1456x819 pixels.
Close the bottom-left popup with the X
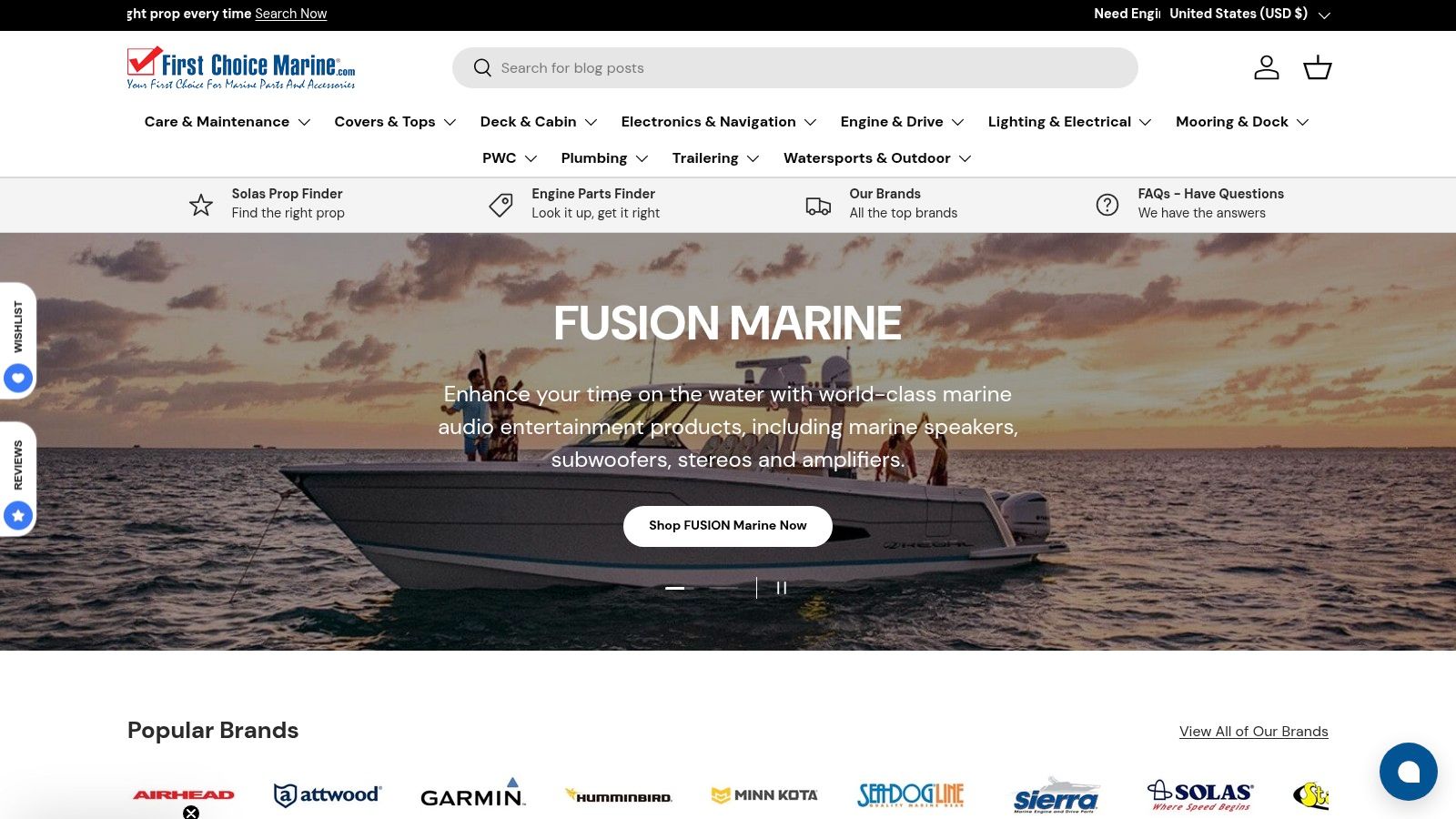191,812
